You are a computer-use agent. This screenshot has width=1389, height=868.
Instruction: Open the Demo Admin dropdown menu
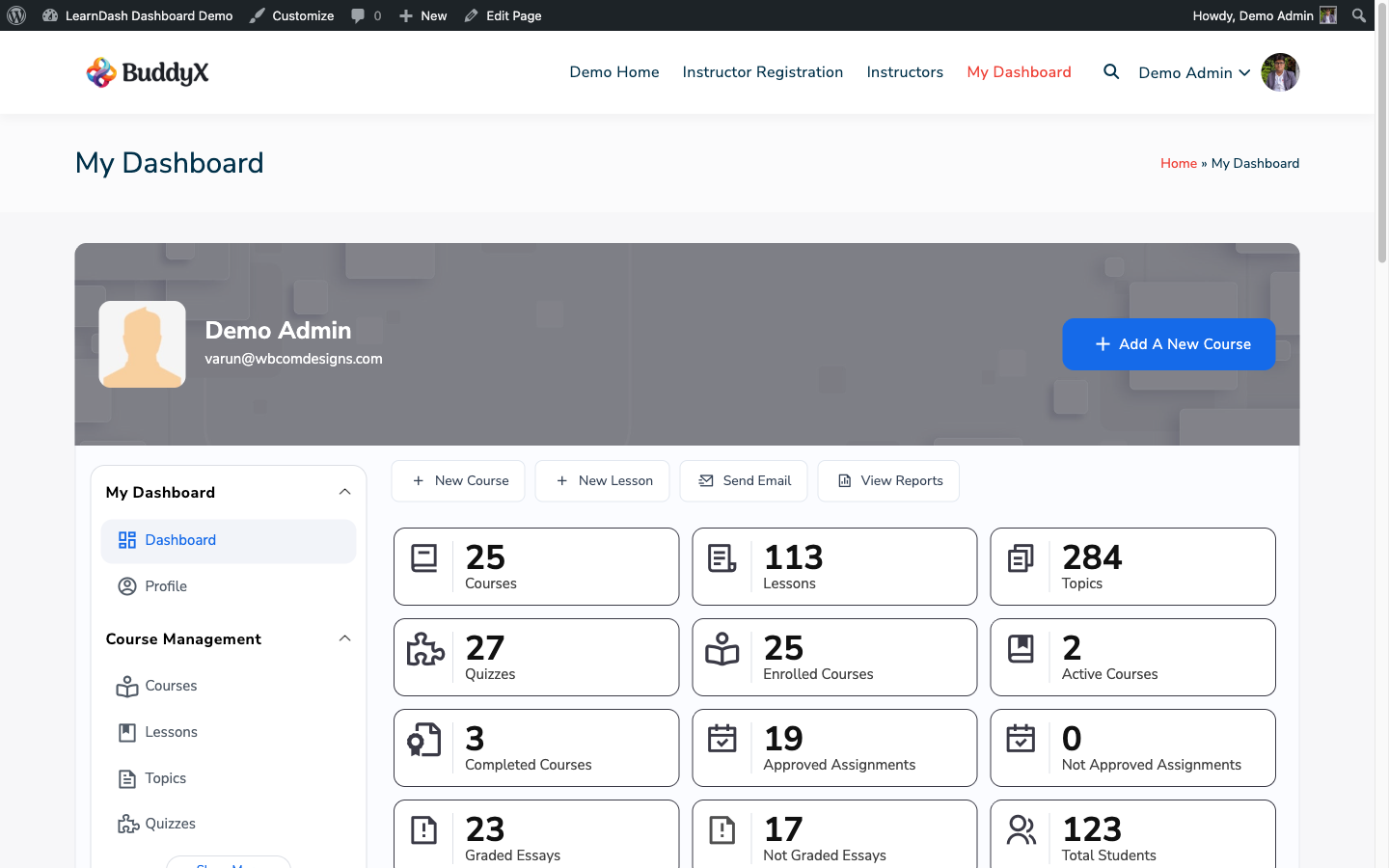[x=1194, y=71]
